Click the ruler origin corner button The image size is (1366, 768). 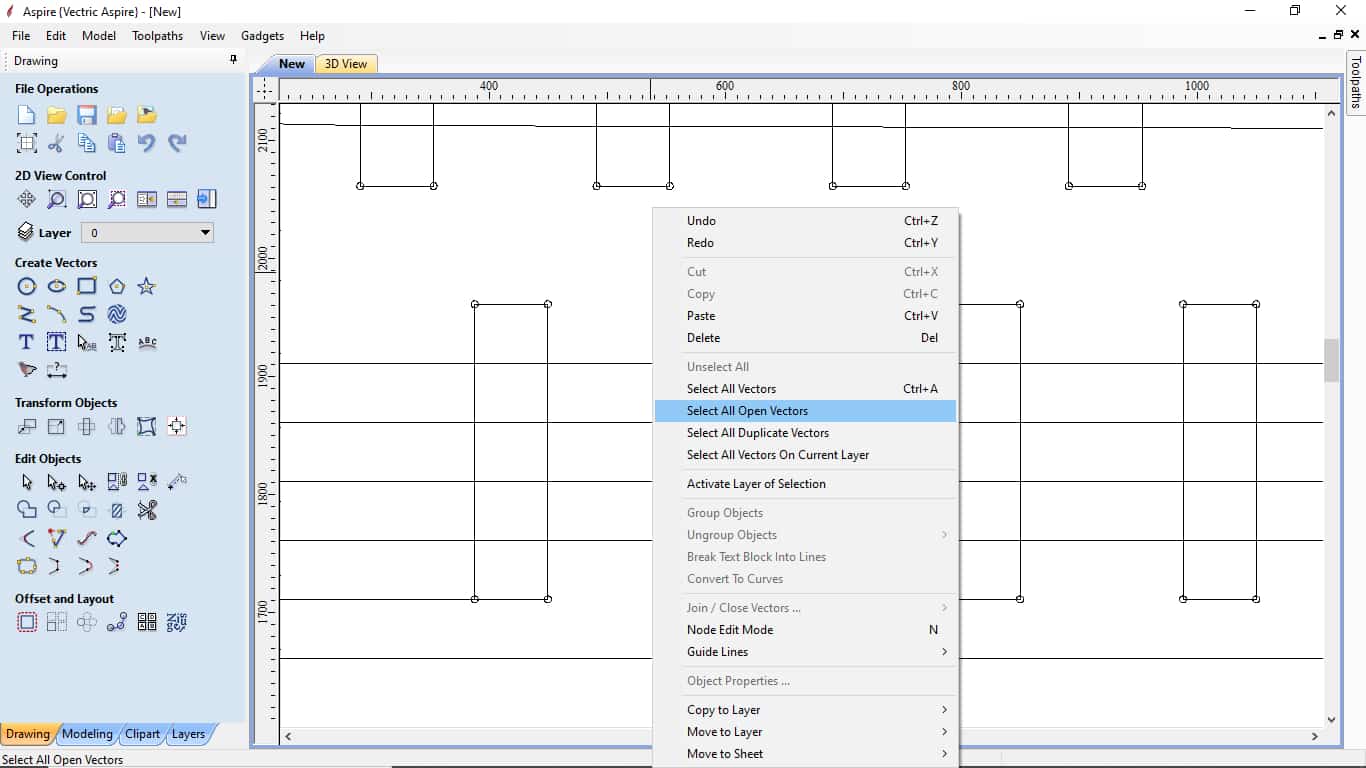(x=264, y=89)
